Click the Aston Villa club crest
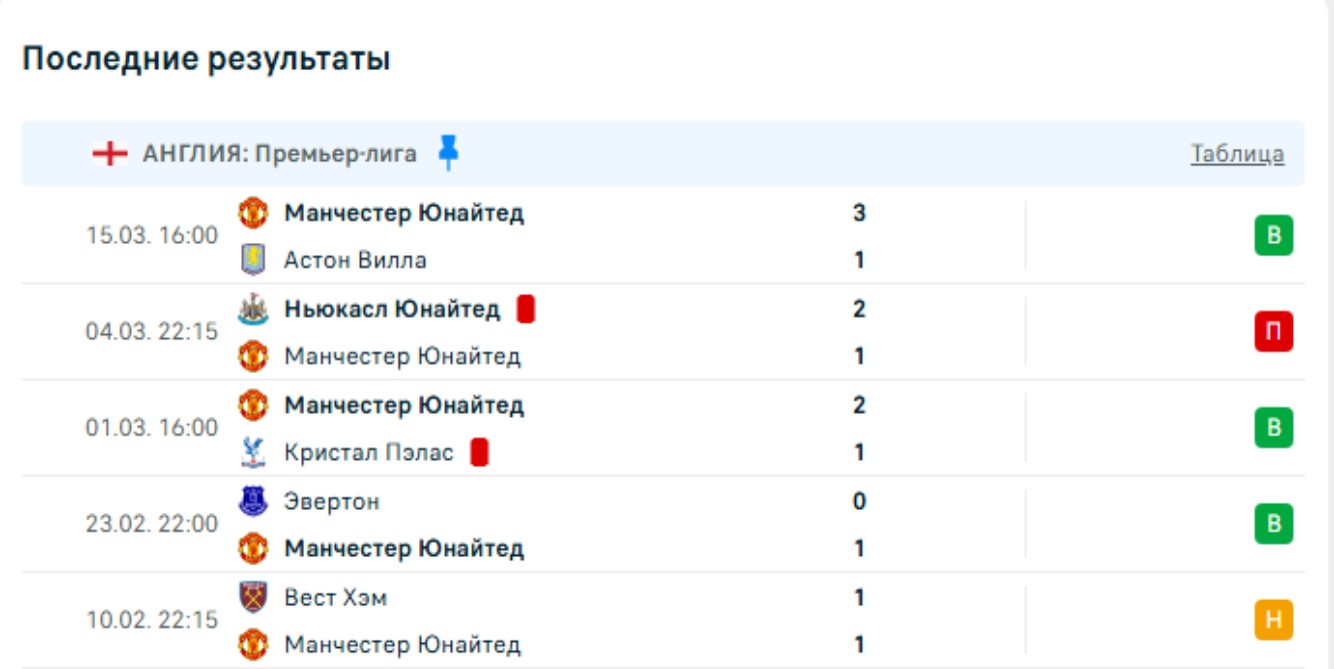 click(x=253, y=260)
